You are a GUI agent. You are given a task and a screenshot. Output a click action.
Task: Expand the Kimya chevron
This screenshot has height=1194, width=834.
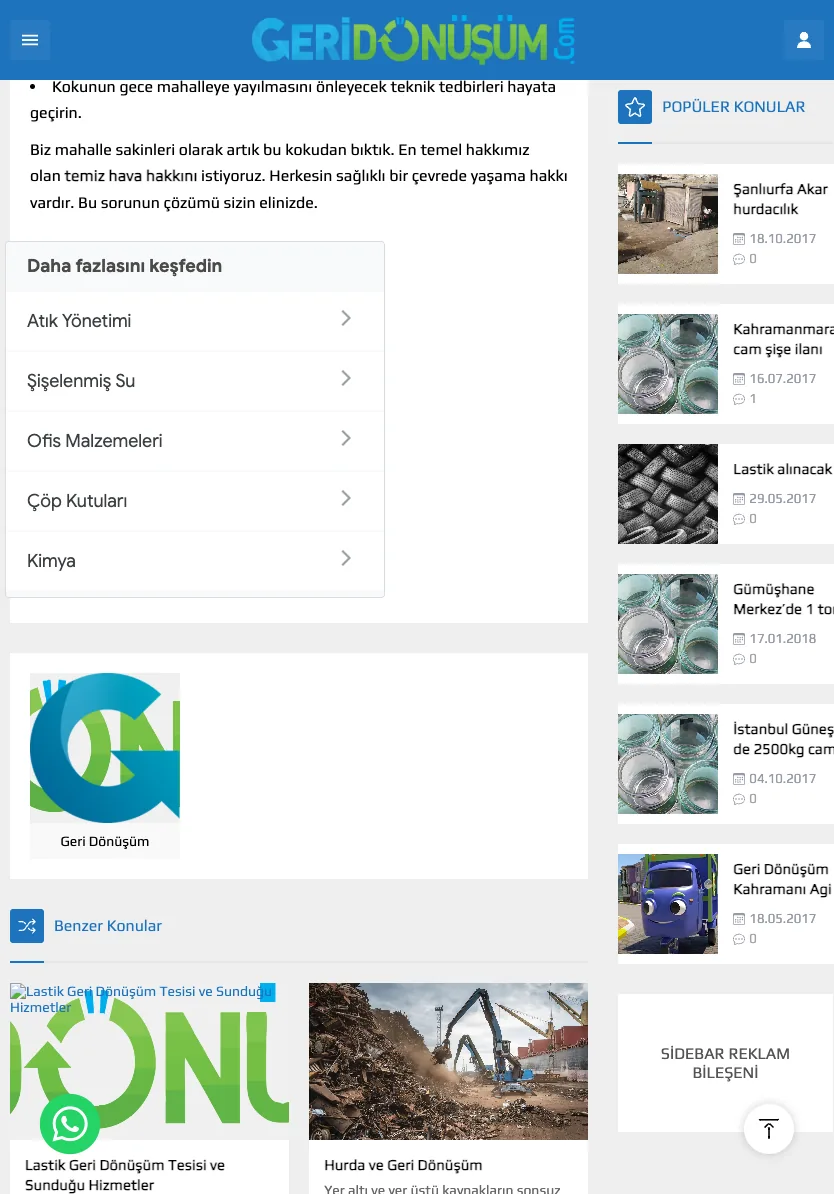coord(346,559)
